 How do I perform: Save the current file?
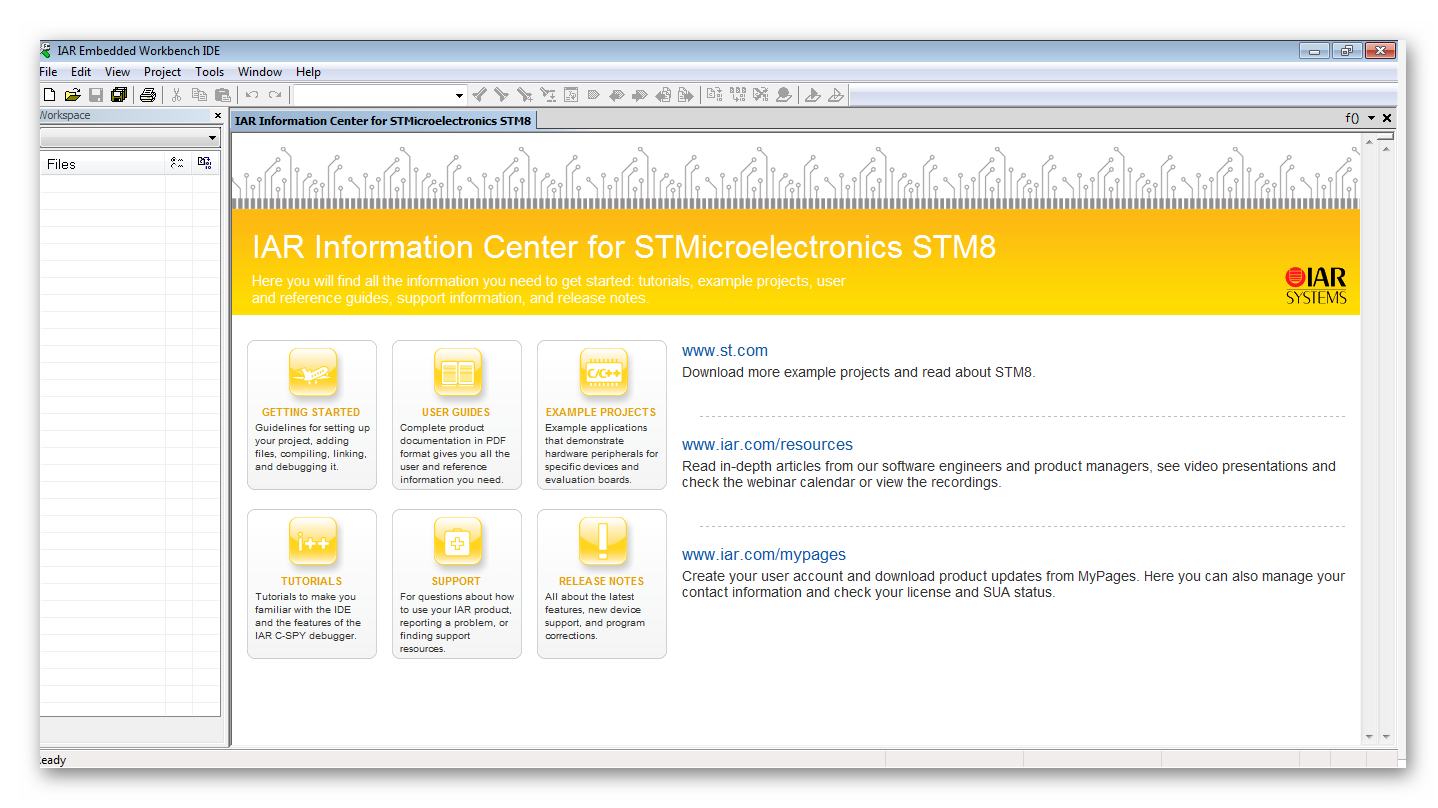(x=95, y=94)
